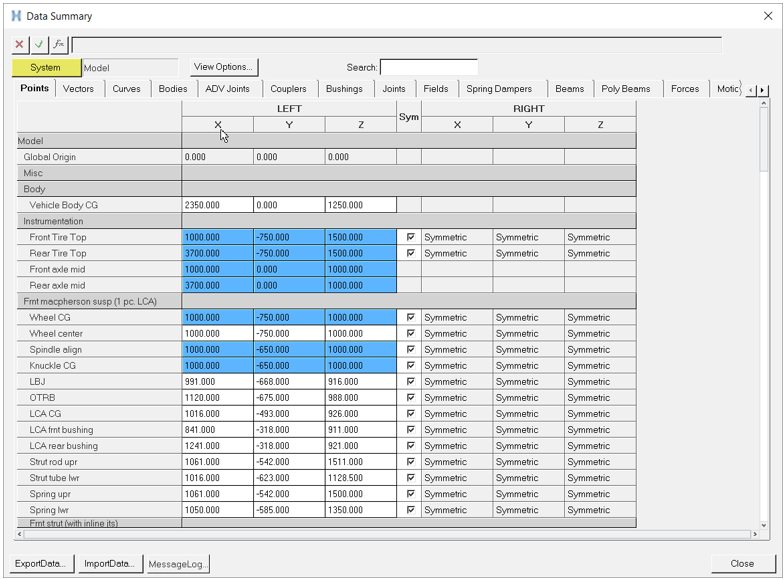Image resolution: width=784 pixels, height=580 pixels.
Task: Open the View Options menu
Action: point(224,67)
